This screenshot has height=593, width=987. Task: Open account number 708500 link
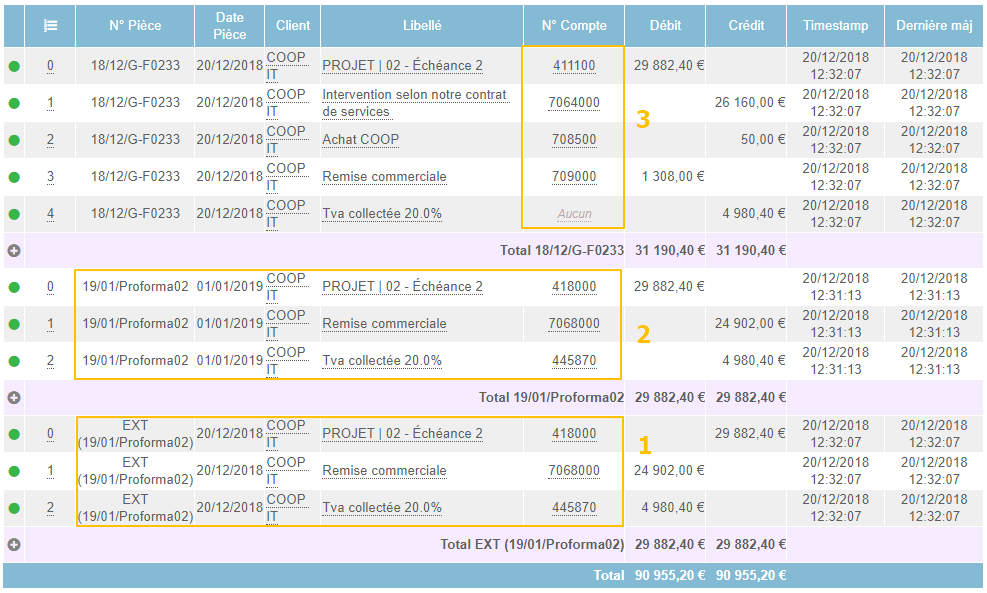pos(574,139)
